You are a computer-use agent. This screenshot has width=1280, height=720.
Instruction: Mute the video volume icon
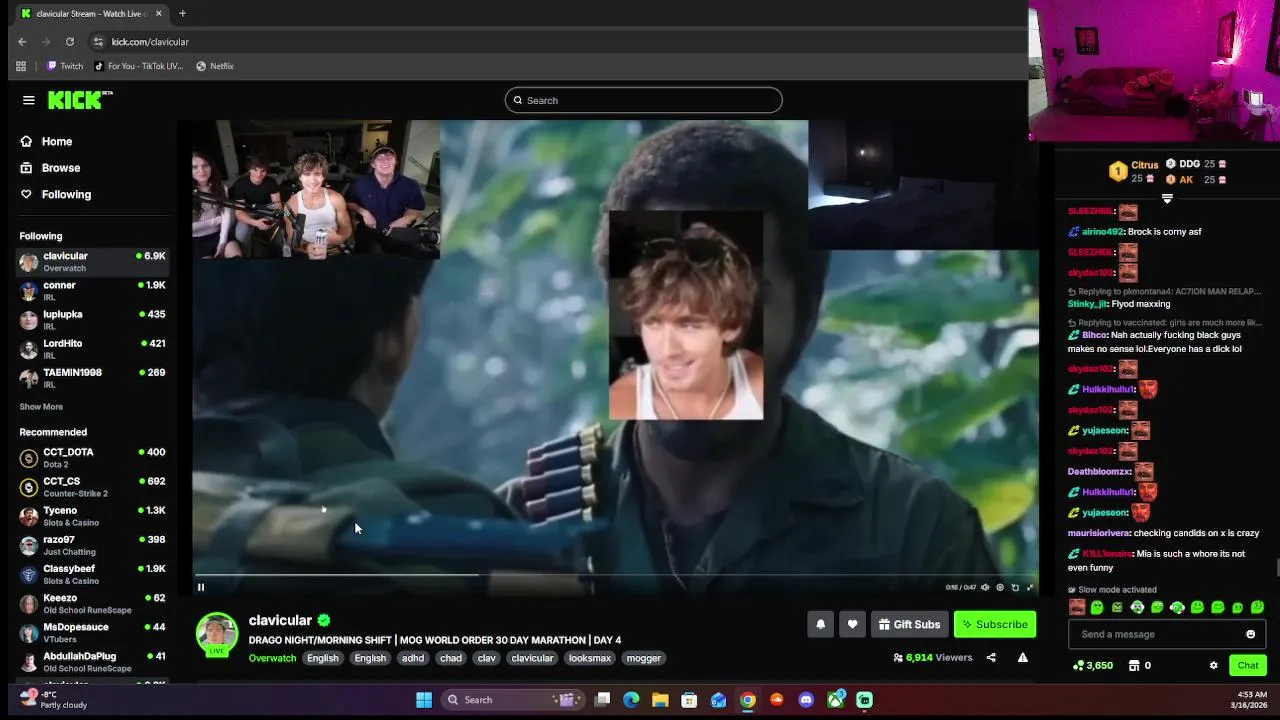[x=985, y=587]
